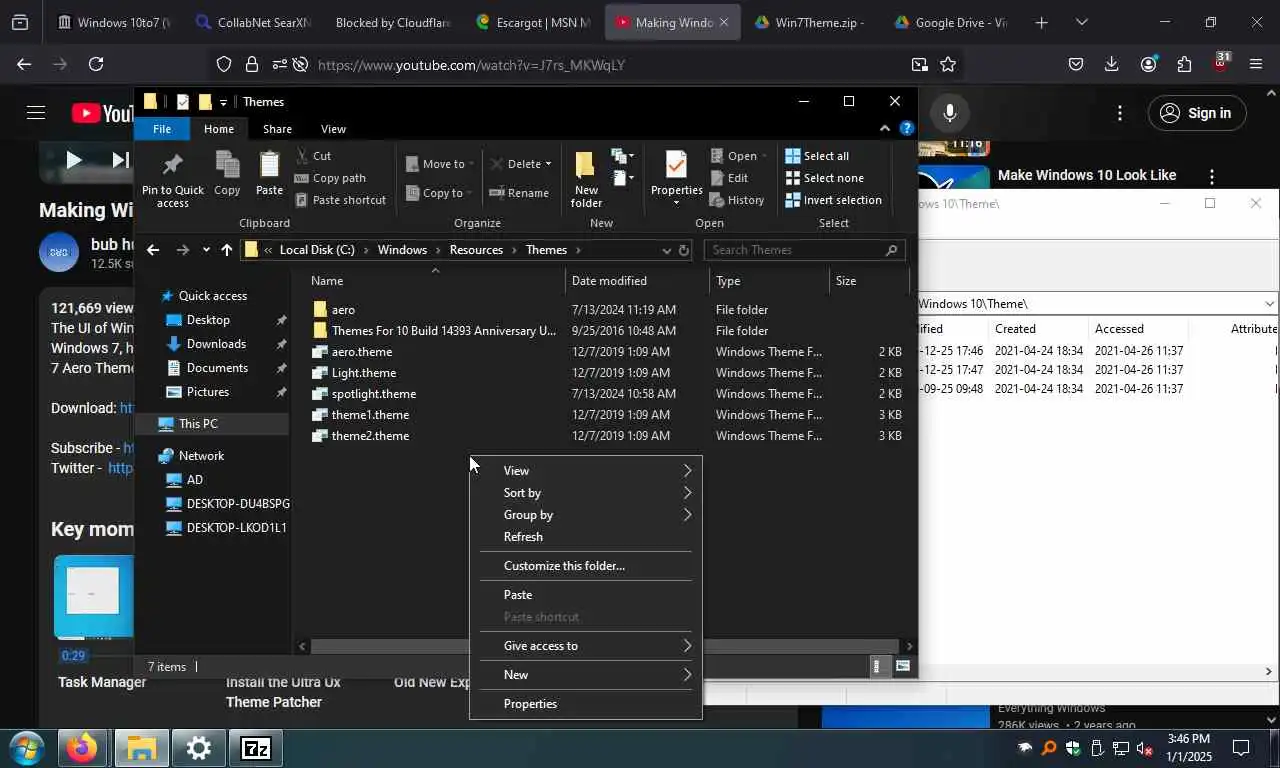Viewport: 1280px width, 768px height.
Task: Choose Properties in context menu
Action: [586, 704]
